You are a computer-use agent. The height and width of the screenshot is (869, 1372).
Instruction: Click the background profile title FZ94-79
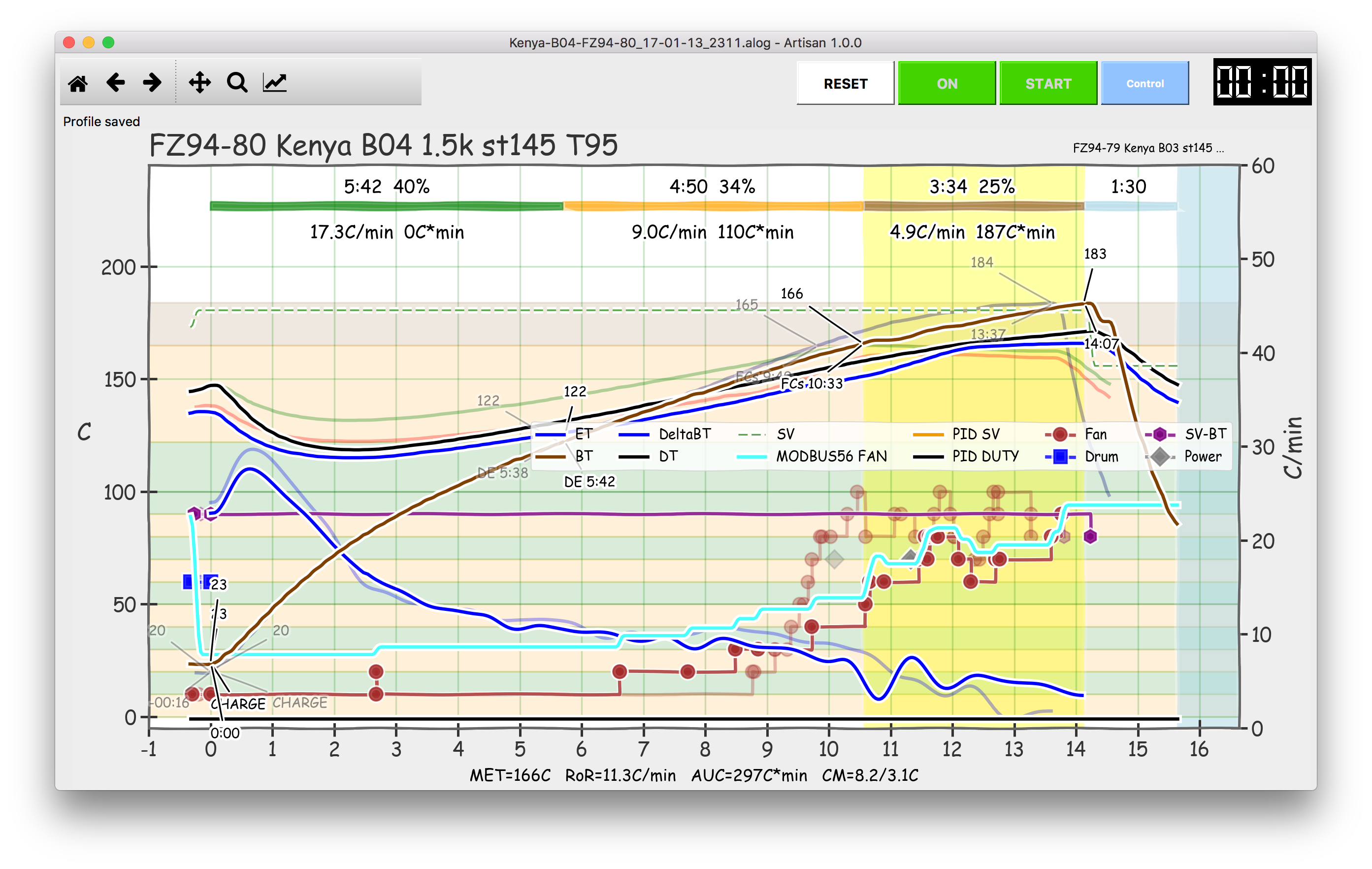[1147, 148]
